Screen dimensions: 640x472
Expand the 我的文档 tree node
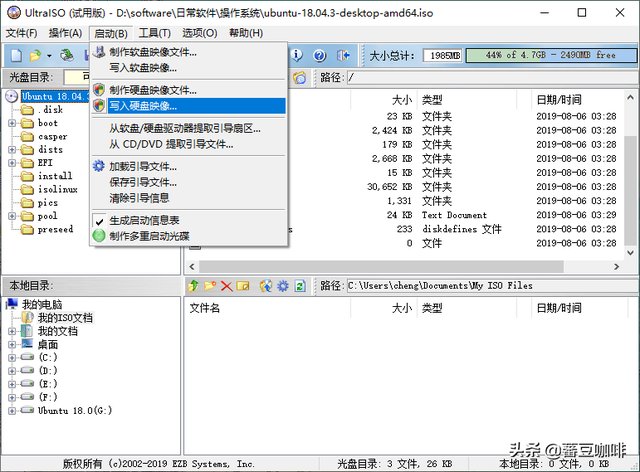tap(12, 331)
